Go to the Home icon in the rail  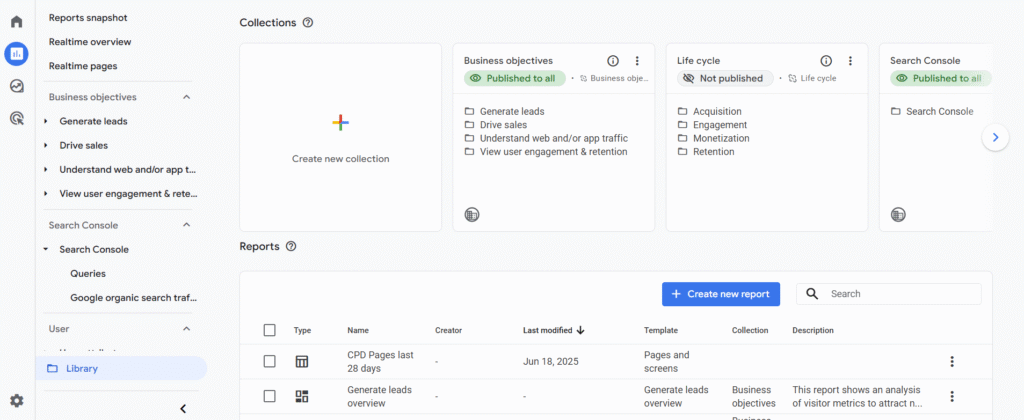tap(16, 22)
